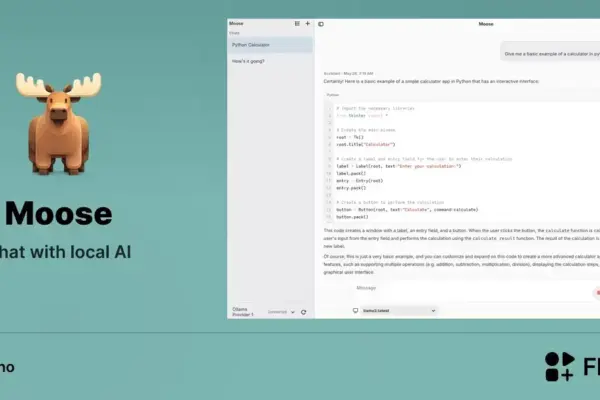Click the "hat with local AI" tagline
Viewport: 600px width, 400px height.
(x=65, y=252)
